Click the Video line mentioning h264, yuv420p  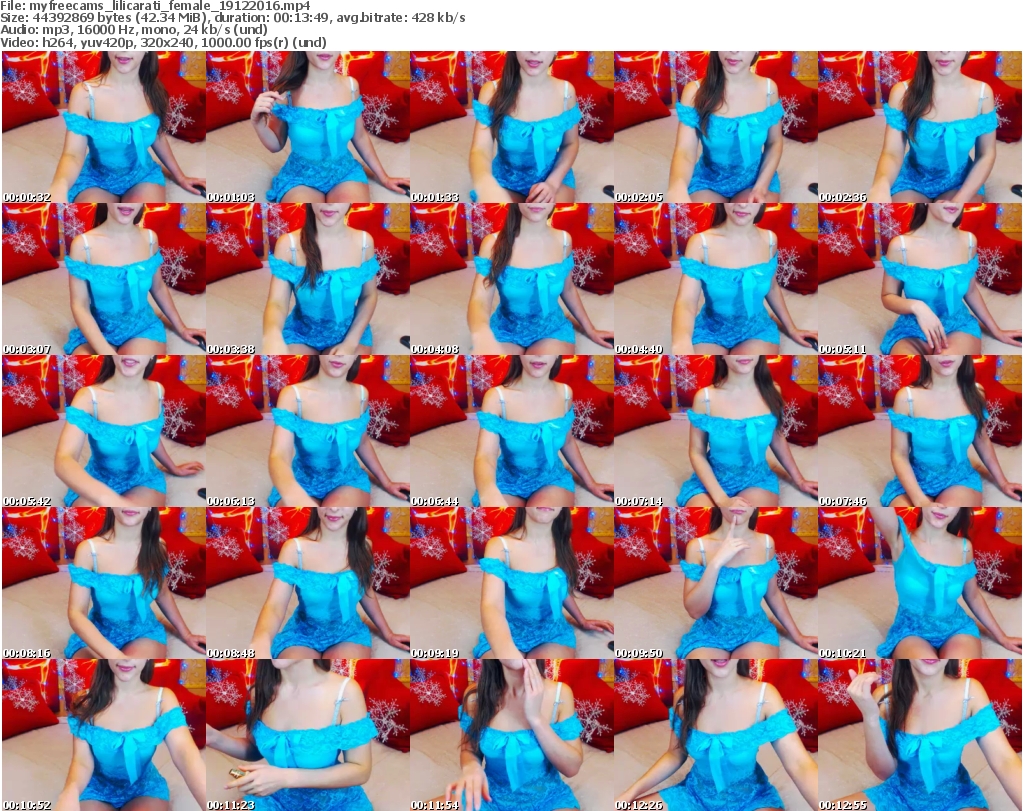point(163,42)
